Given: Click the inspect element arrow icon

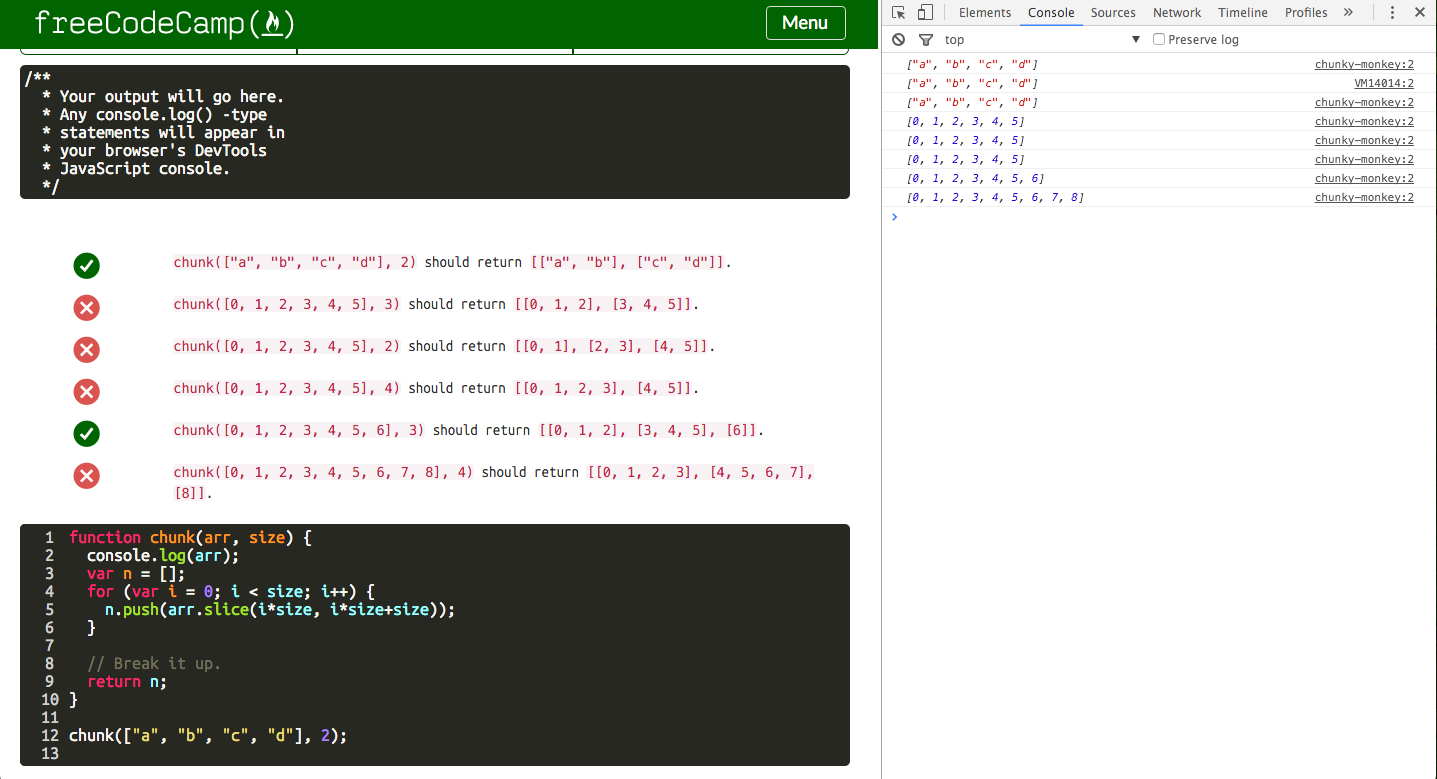Looking at the screenshot, I should [899, 13].
